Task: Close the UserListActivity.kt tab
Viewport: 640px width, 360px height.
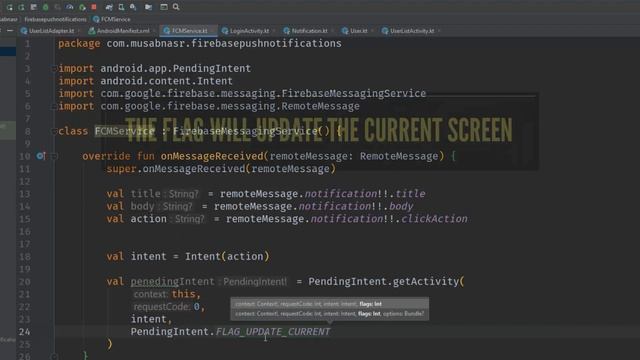Action: [x=439, y=31]
